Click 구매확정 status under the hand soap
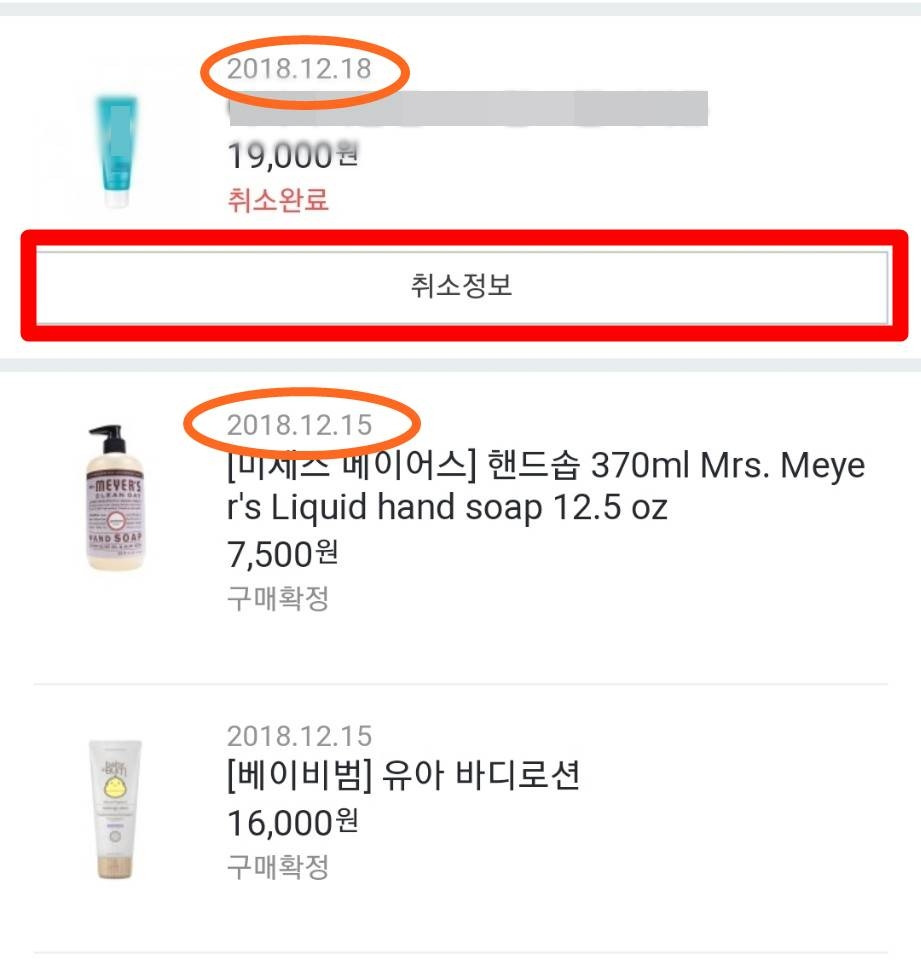Image resolution: width=921 pixels, height=960 pixels. [x=278, y=599]
